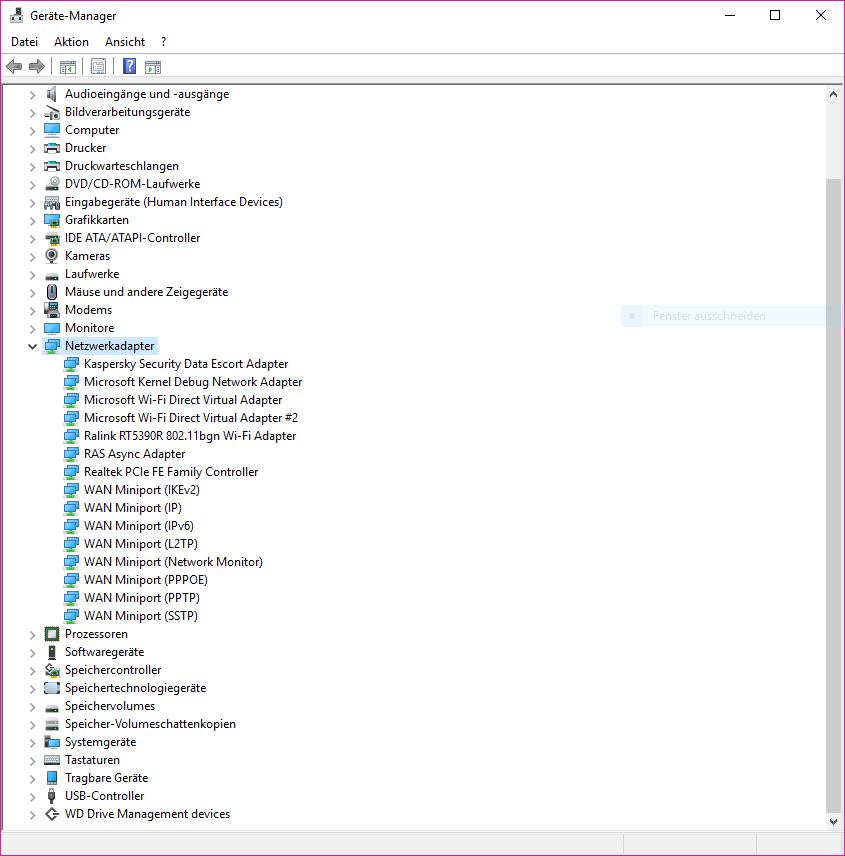Select WAN Miniport (IKEv2)
This screenshot has height=856, width=845.
[x=142, y=490]
